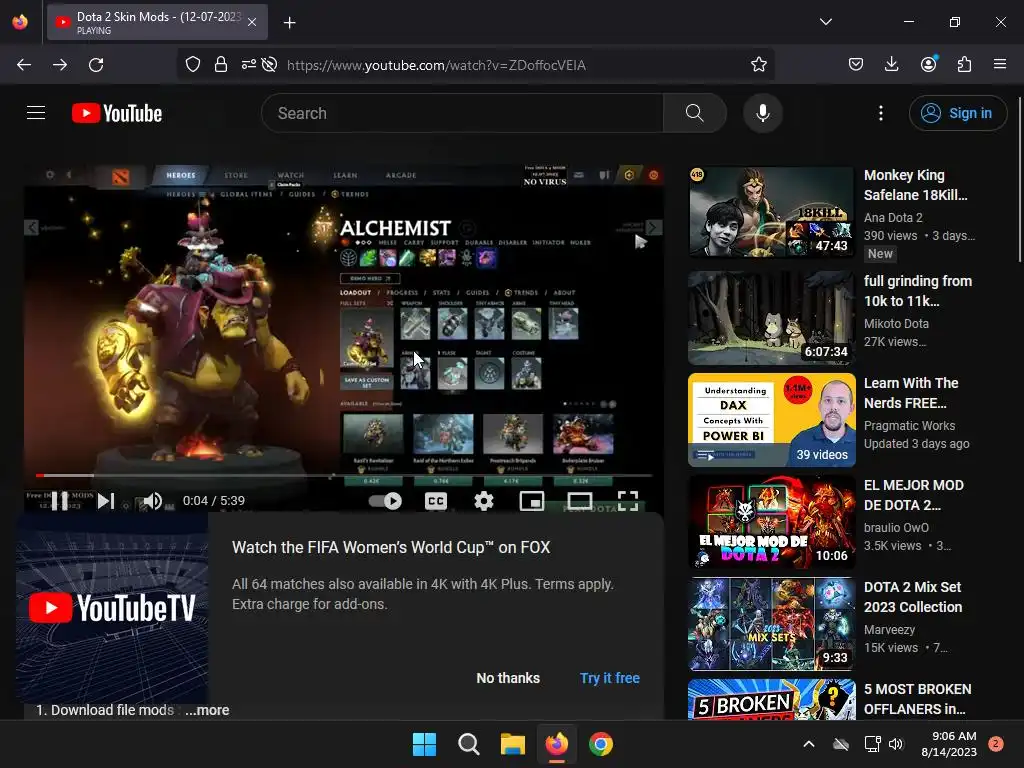Open extensions puzzle icon
Viewport: 1024px width, 768px height.
[964, 64]
